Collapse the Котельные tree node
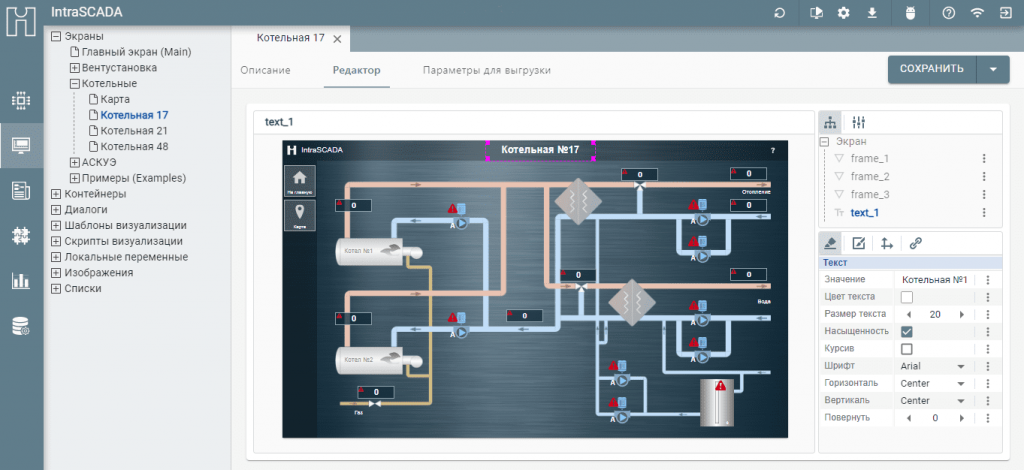Screen dimensions: 1024x470 point(74,84)
